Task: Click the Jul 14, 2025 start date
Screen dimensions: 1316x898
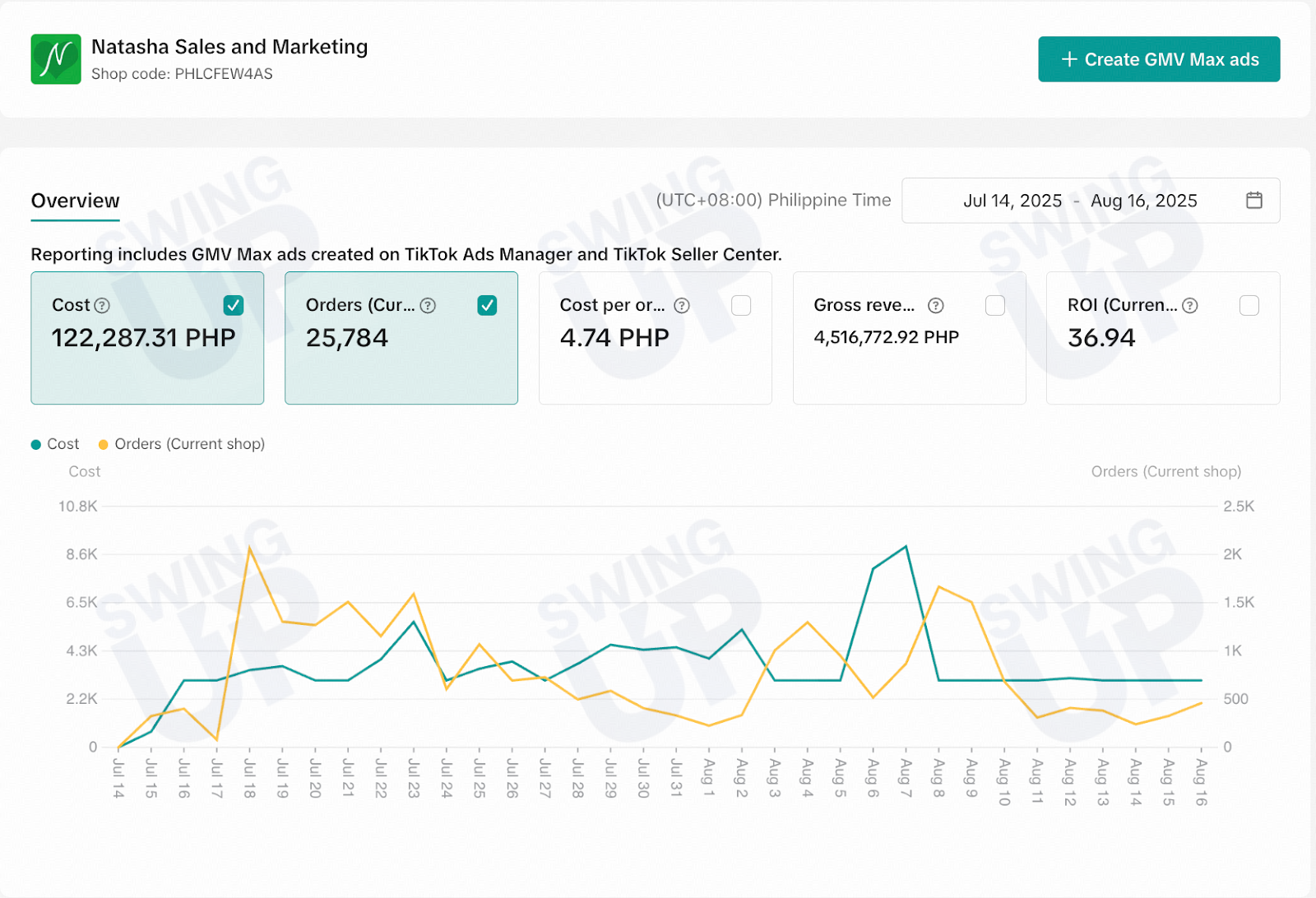Action: point(1012,201)
